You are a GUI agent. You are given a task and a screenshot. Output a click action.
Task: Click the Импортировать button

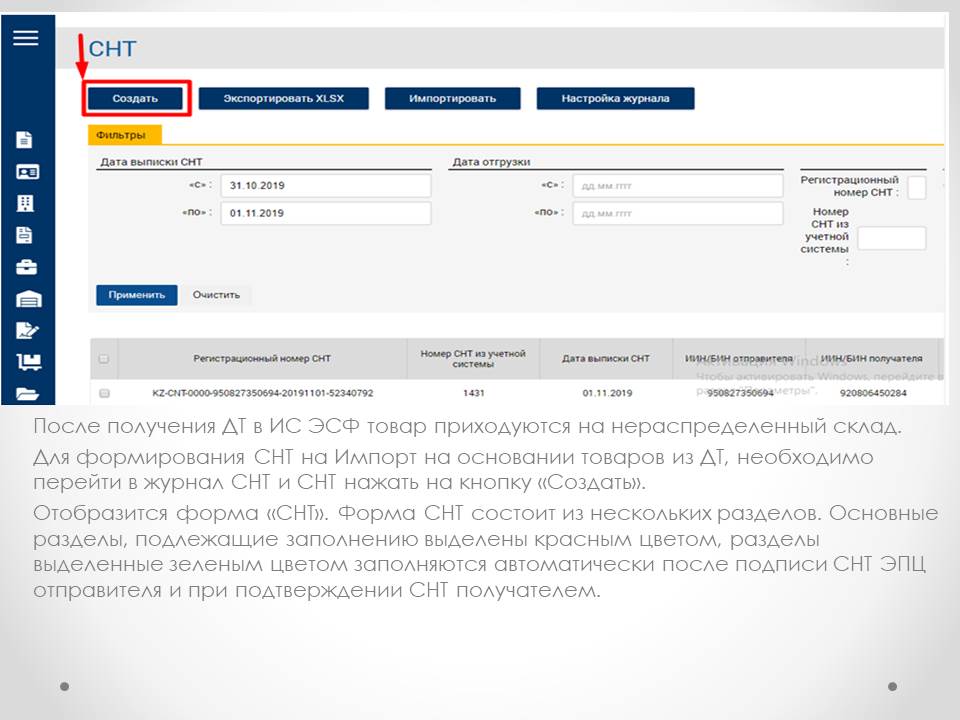tap(452, 98)
